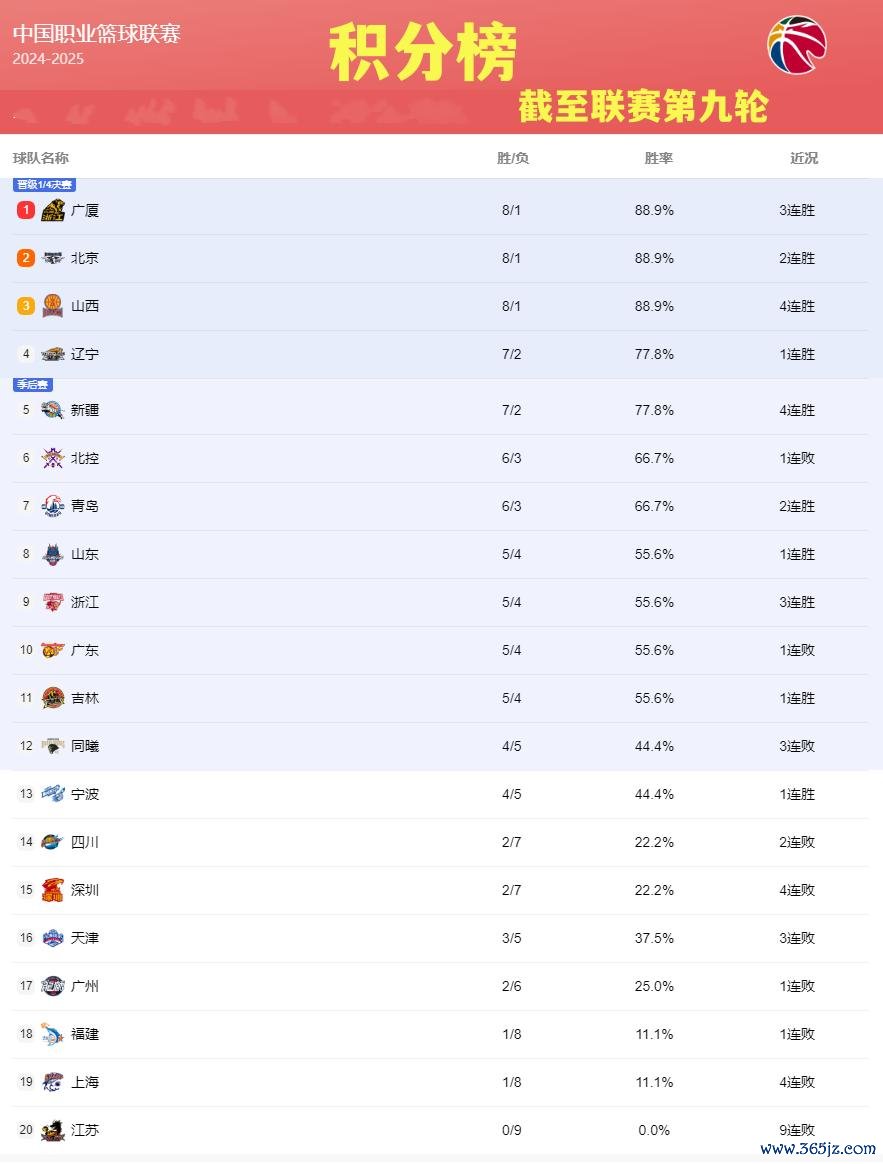Click the orange rank 2 badge
Viewport: 883px width, 1164px height.
coord(26,258)
